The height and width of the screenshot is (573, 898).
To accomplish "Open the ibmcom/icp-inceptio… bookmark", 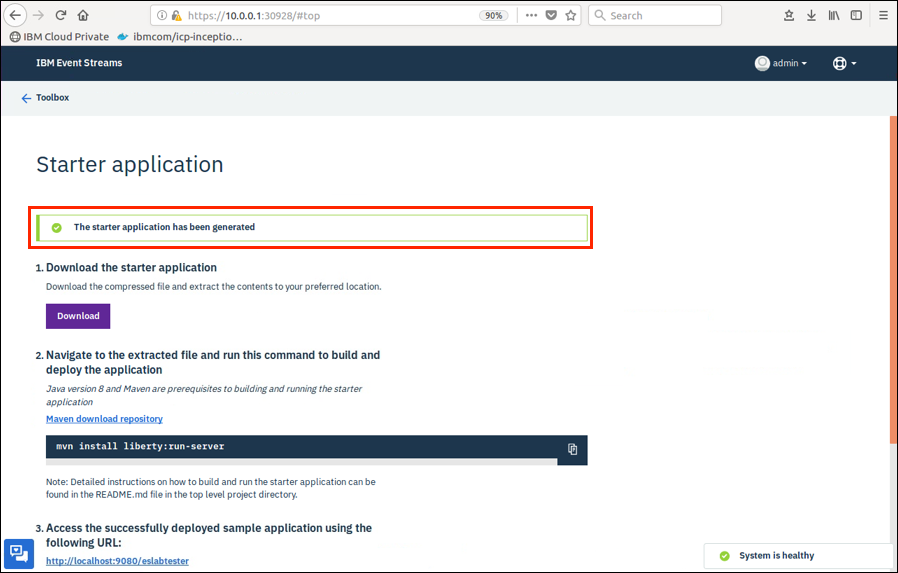I will [180, 37].
